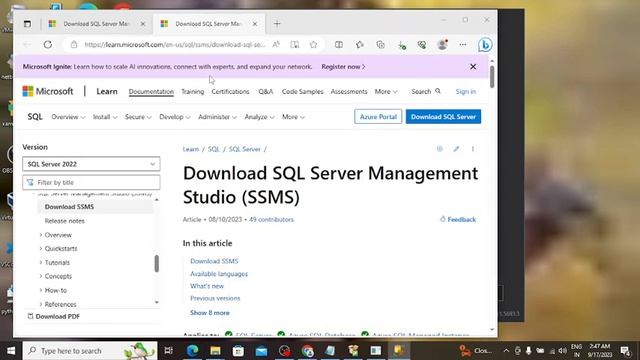The height and width of the screenshot is (360, 640).
Task: Open a new browser tab
Action: pos(277,24)
